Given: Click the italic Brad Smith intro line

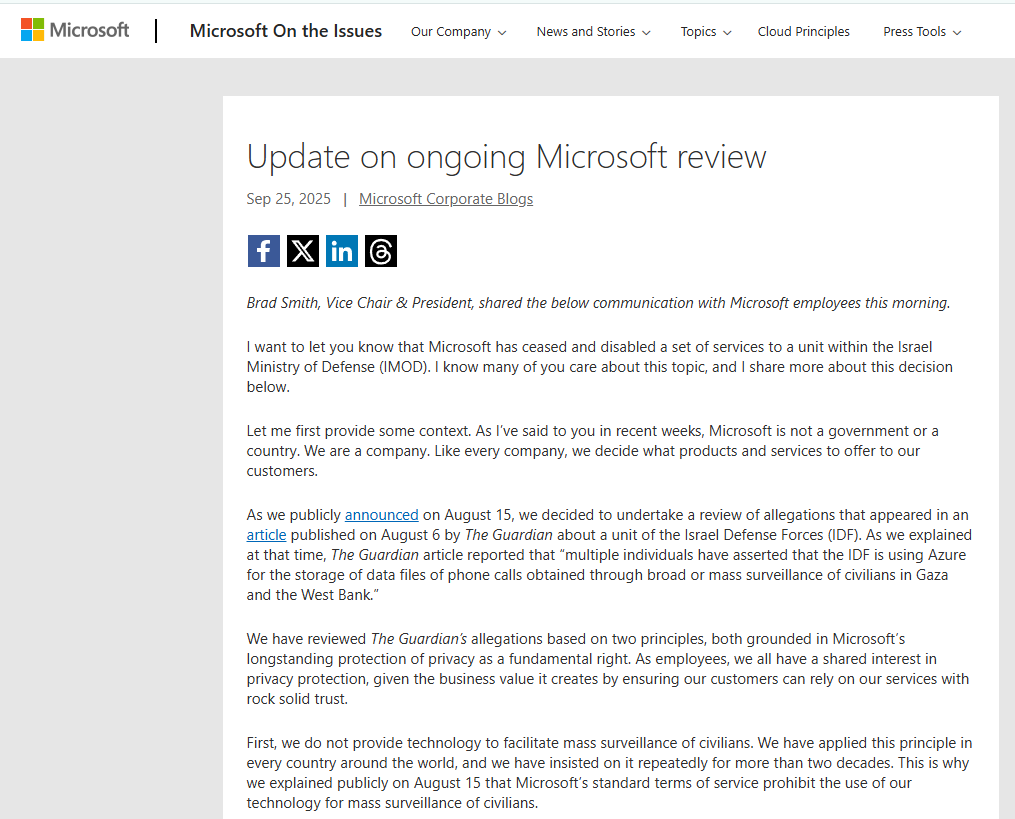Looking at the screenshot, I should (x=598, y=303).
